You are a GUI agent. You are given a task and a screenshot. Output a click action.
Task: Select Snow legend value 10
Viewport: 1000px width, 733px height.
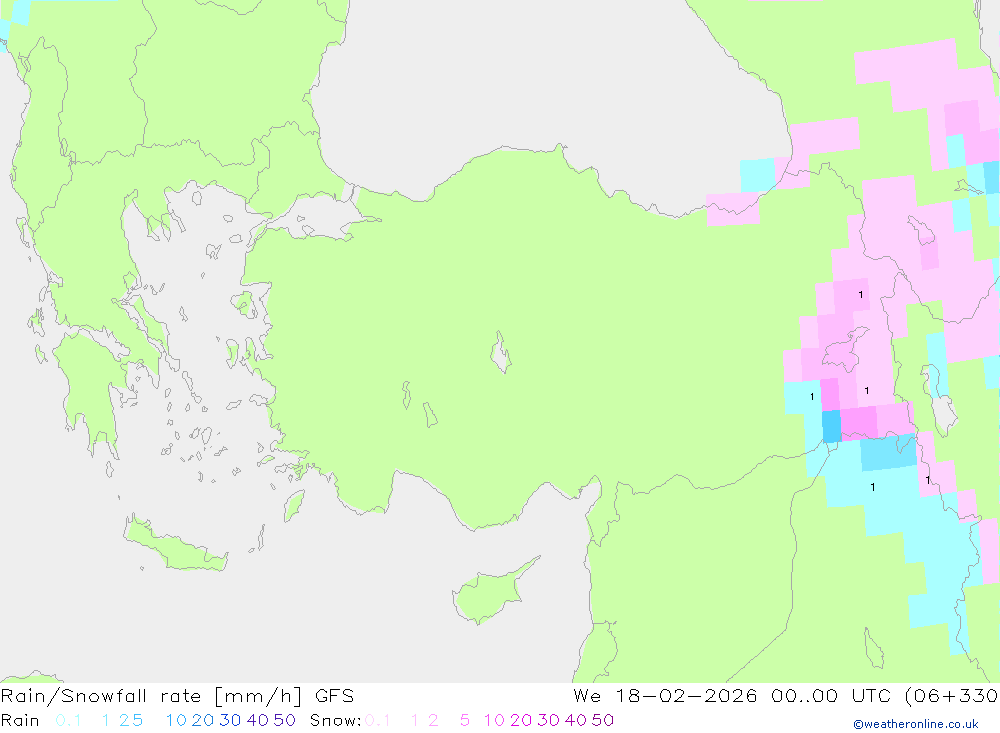tap(494, 720)
